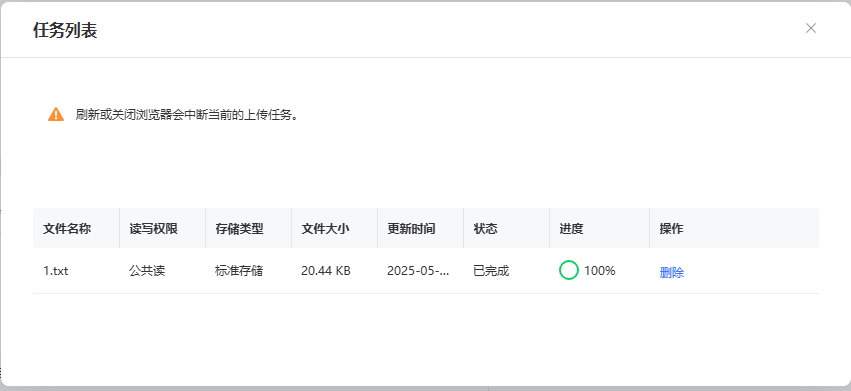The height and width of the screenshot is (391, 851).
Task: Select the 进度 column header
Action: click(x=571, y=229)
